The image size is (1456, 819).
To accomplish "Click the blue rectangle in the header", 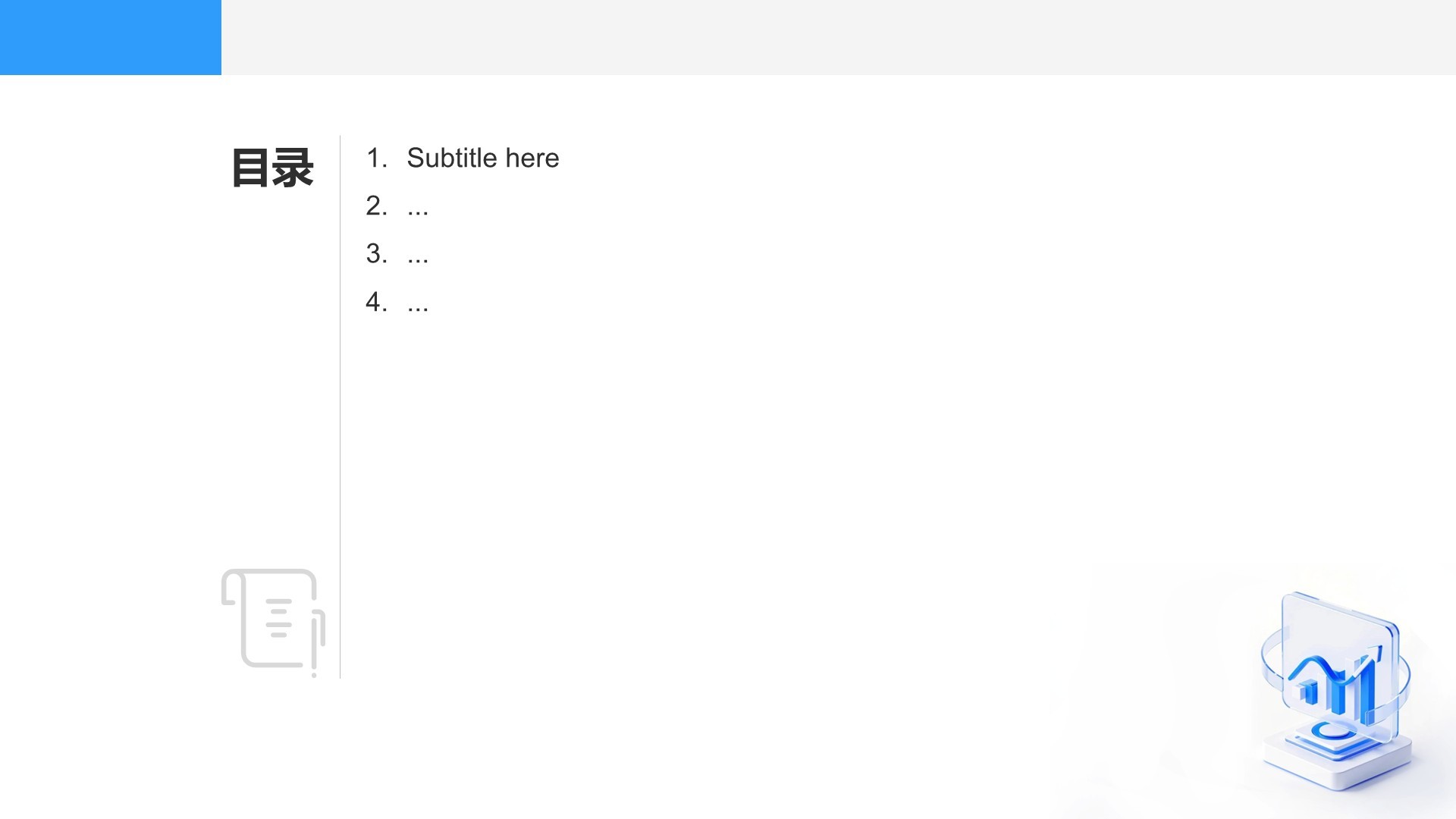I will (x=111, y=37).
